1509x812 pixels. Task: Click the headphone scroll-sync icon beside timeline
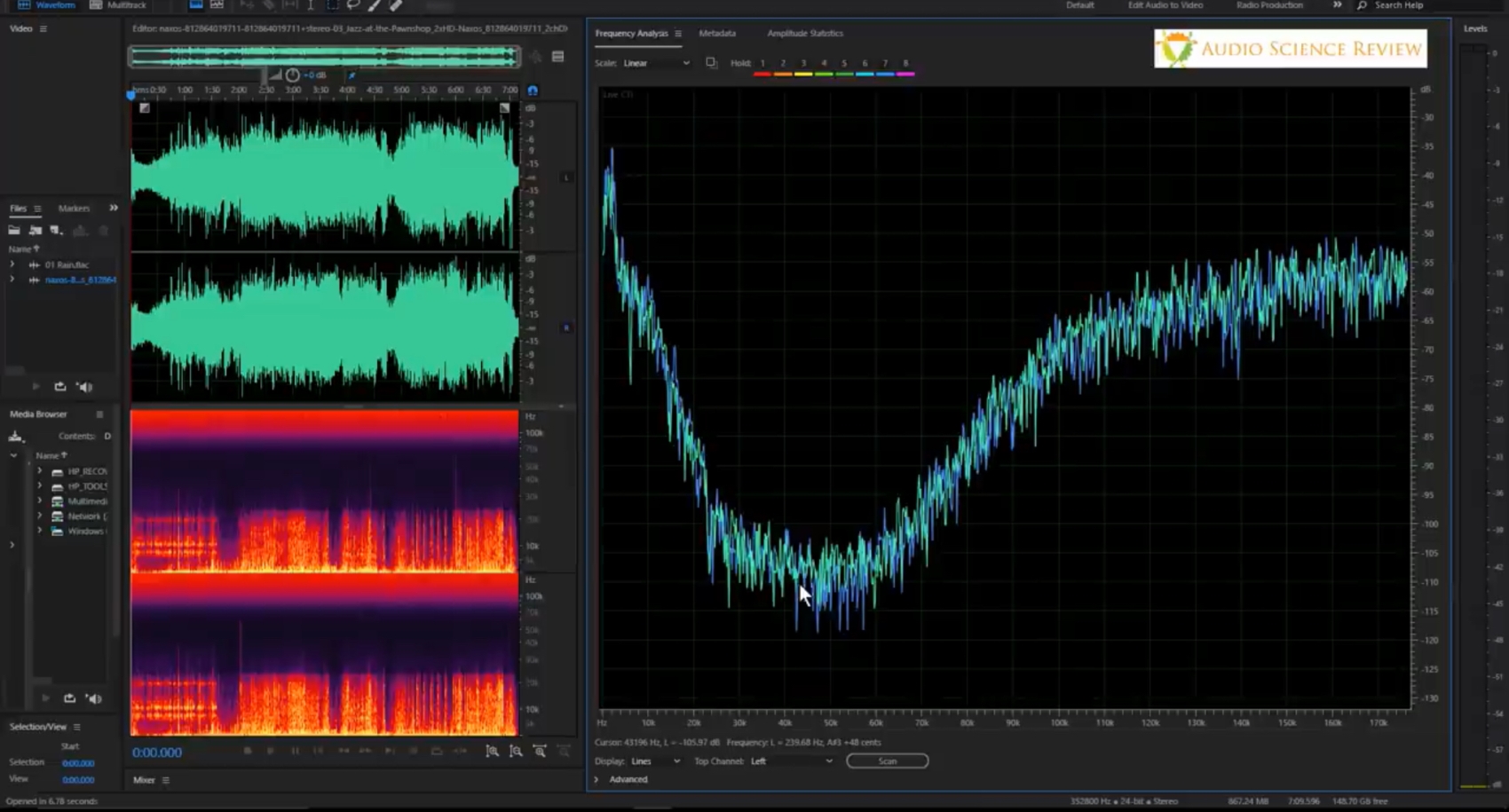click(533, 91)
